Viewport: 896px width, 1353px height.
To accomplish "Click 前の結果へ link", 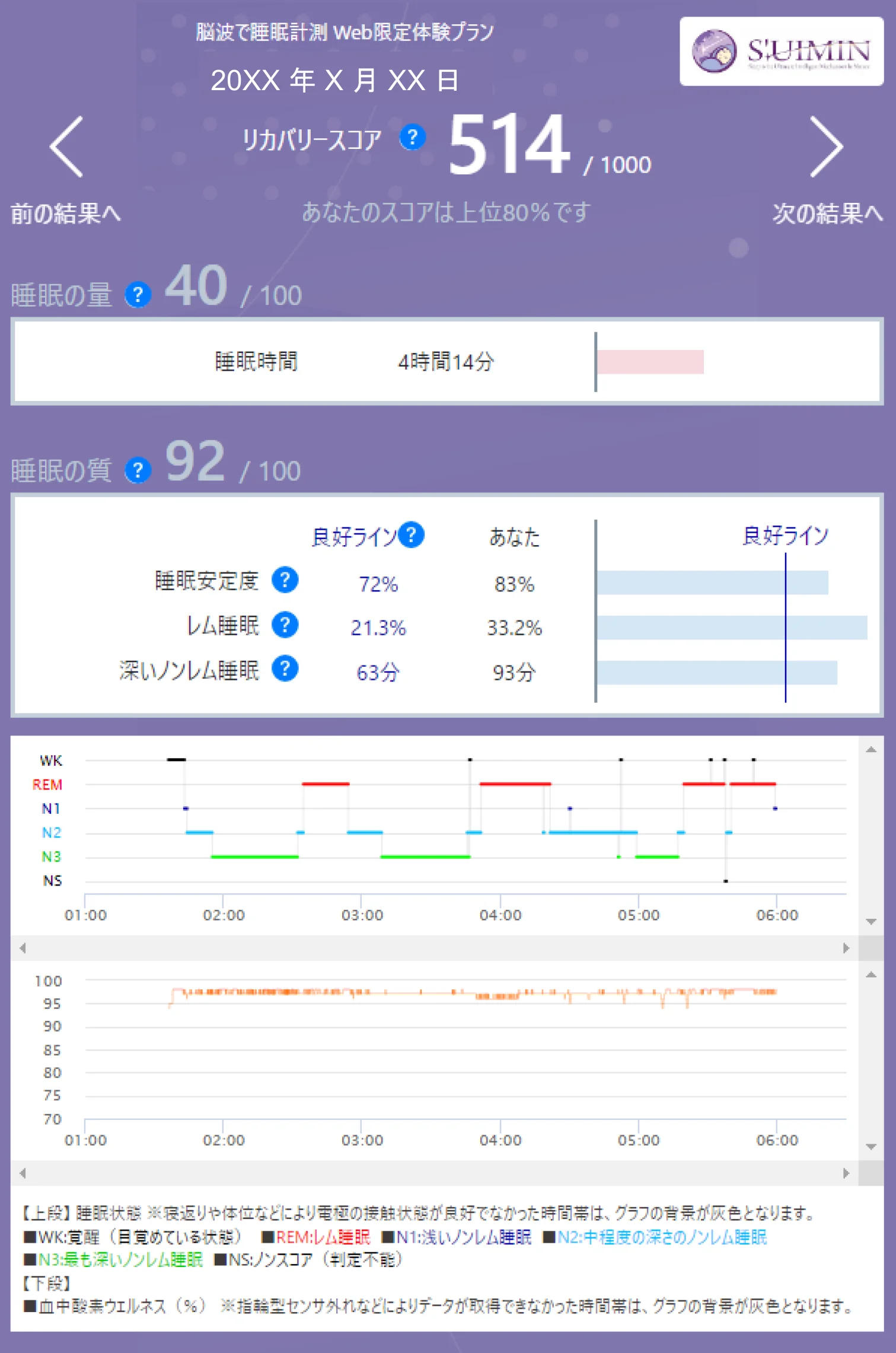I will click(66, 214).
